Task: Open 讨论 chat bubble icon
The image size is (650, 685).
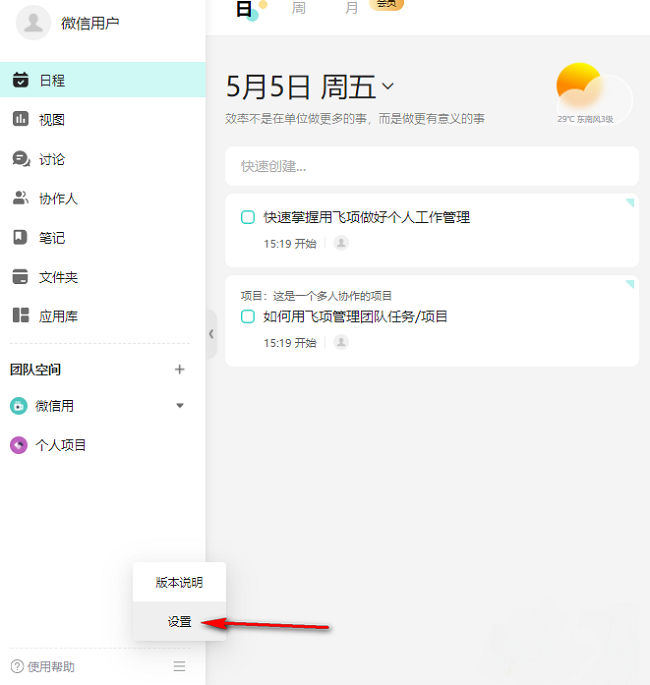Action: [x=20, y=159]
